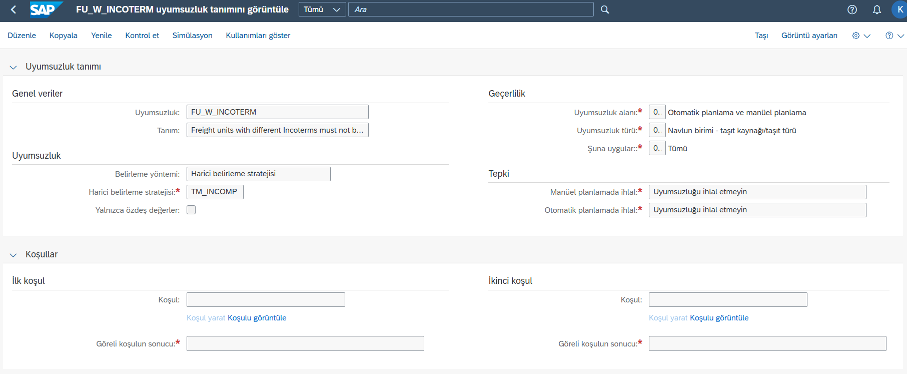This screenshot has width=908, height=374.
Task: Click Uyumsuzluk alanı code field
Action: click(x=657, y=112)
